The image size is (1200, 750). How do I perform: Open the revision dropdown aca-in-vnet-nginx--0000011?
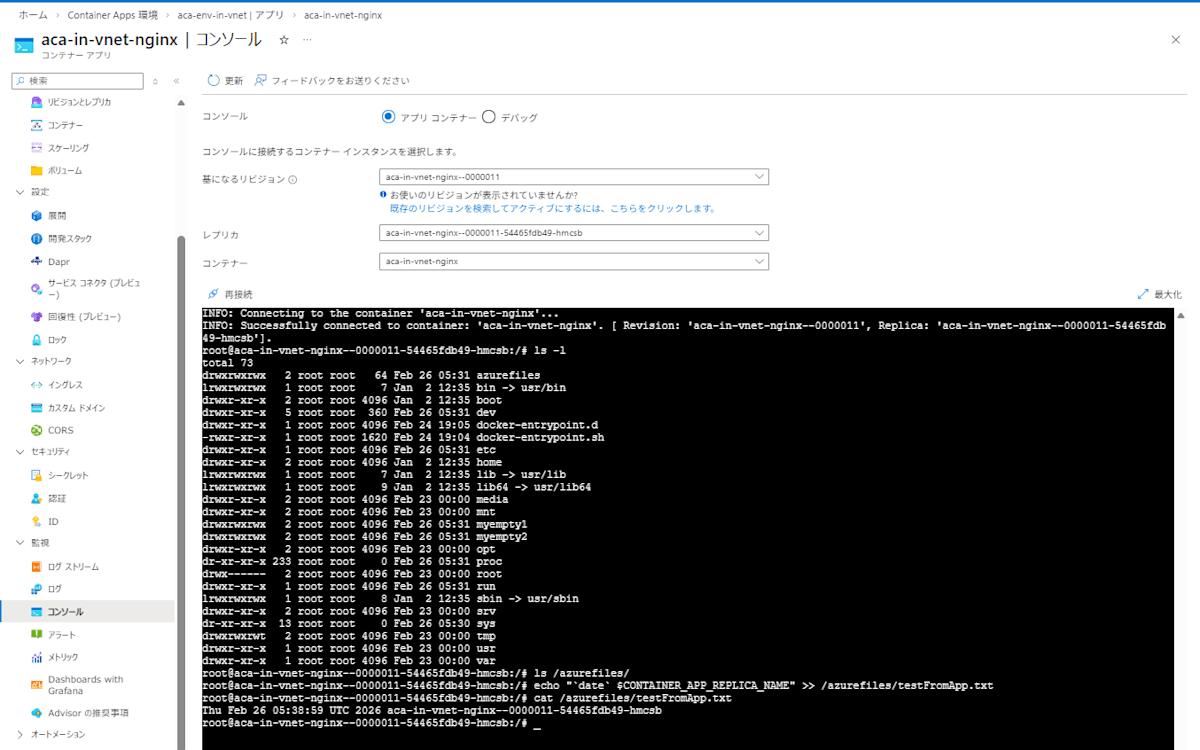[574, 177]
